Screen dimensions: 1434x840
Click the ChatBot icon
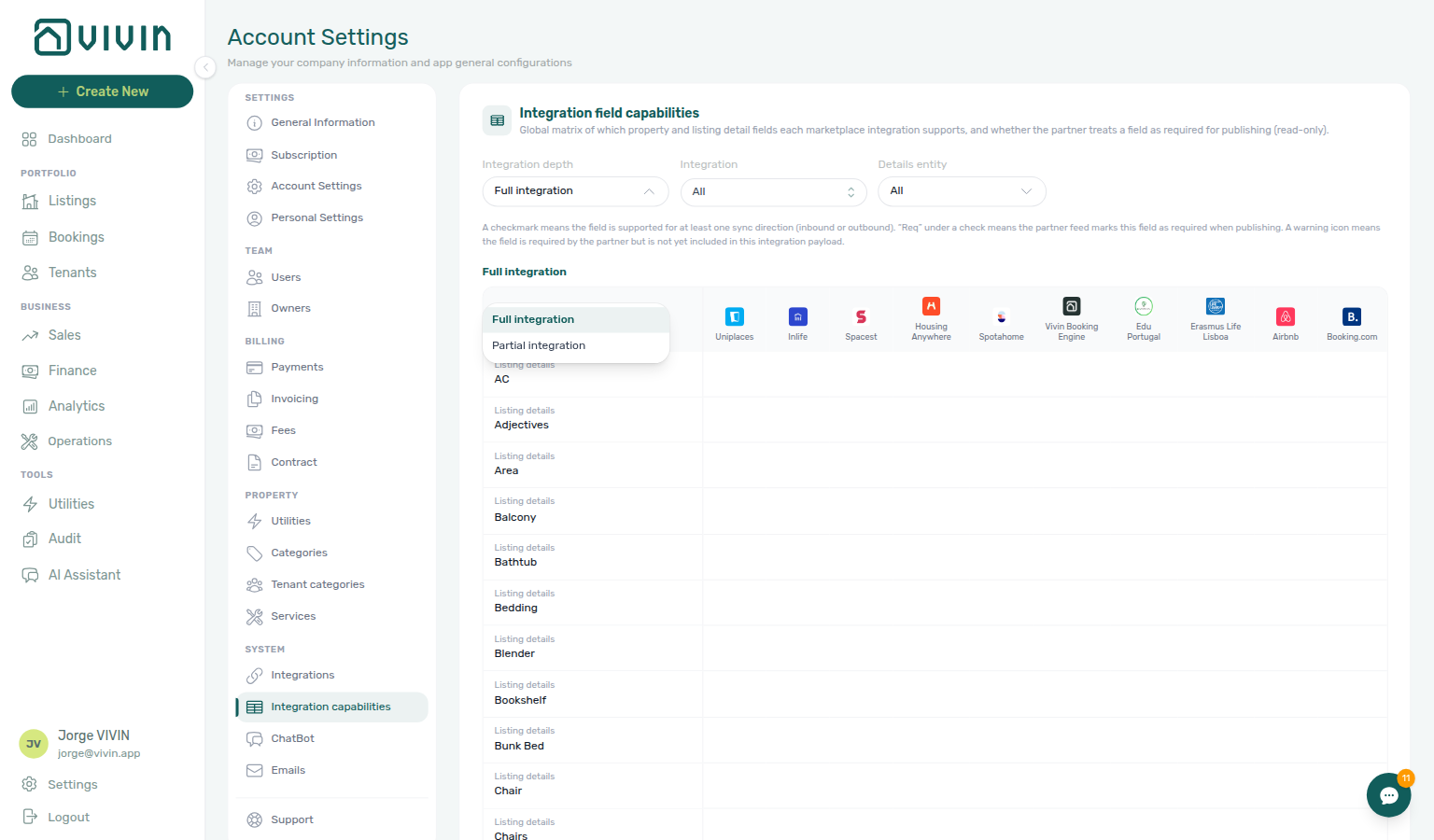point(254,739)
